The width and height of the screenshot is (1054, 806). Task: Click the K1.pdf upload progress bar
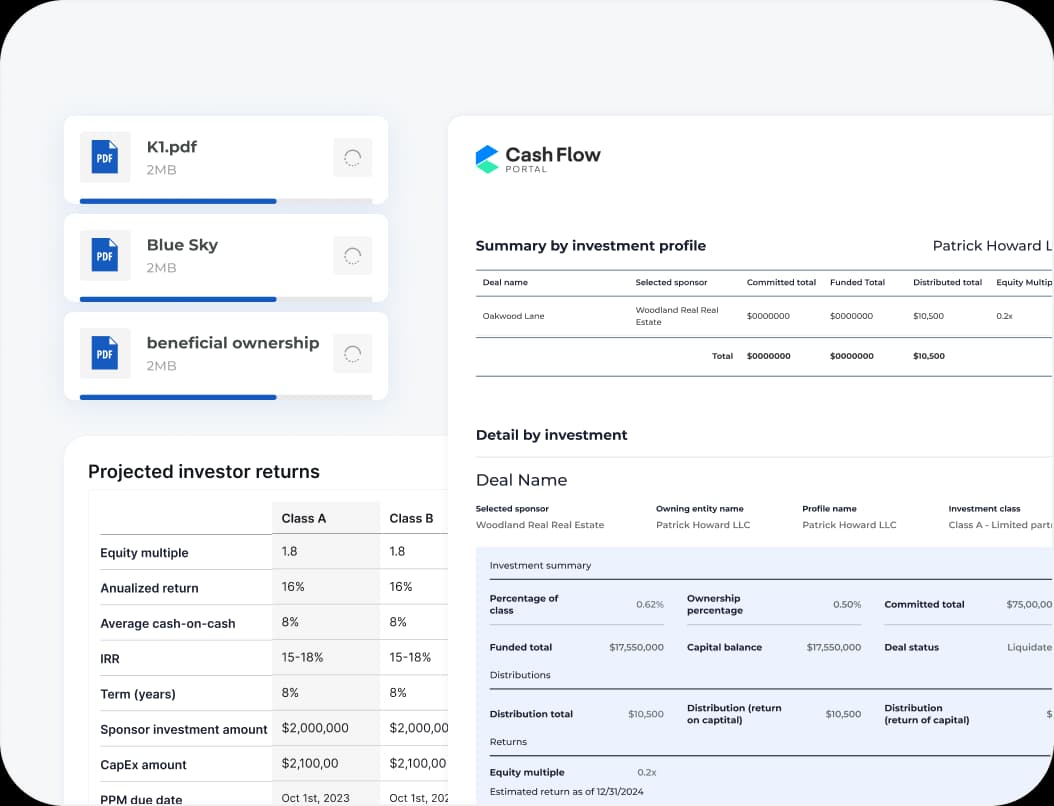pyautogui.click(x=177, y=201)
